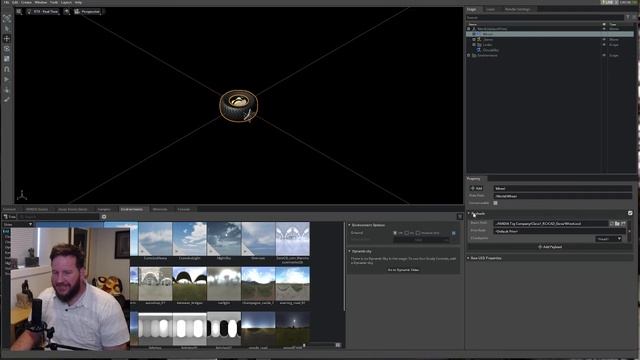This screenshot has height=360, width=640.
Task: Click the Add button in Property panel
Action: coord(476,188)
